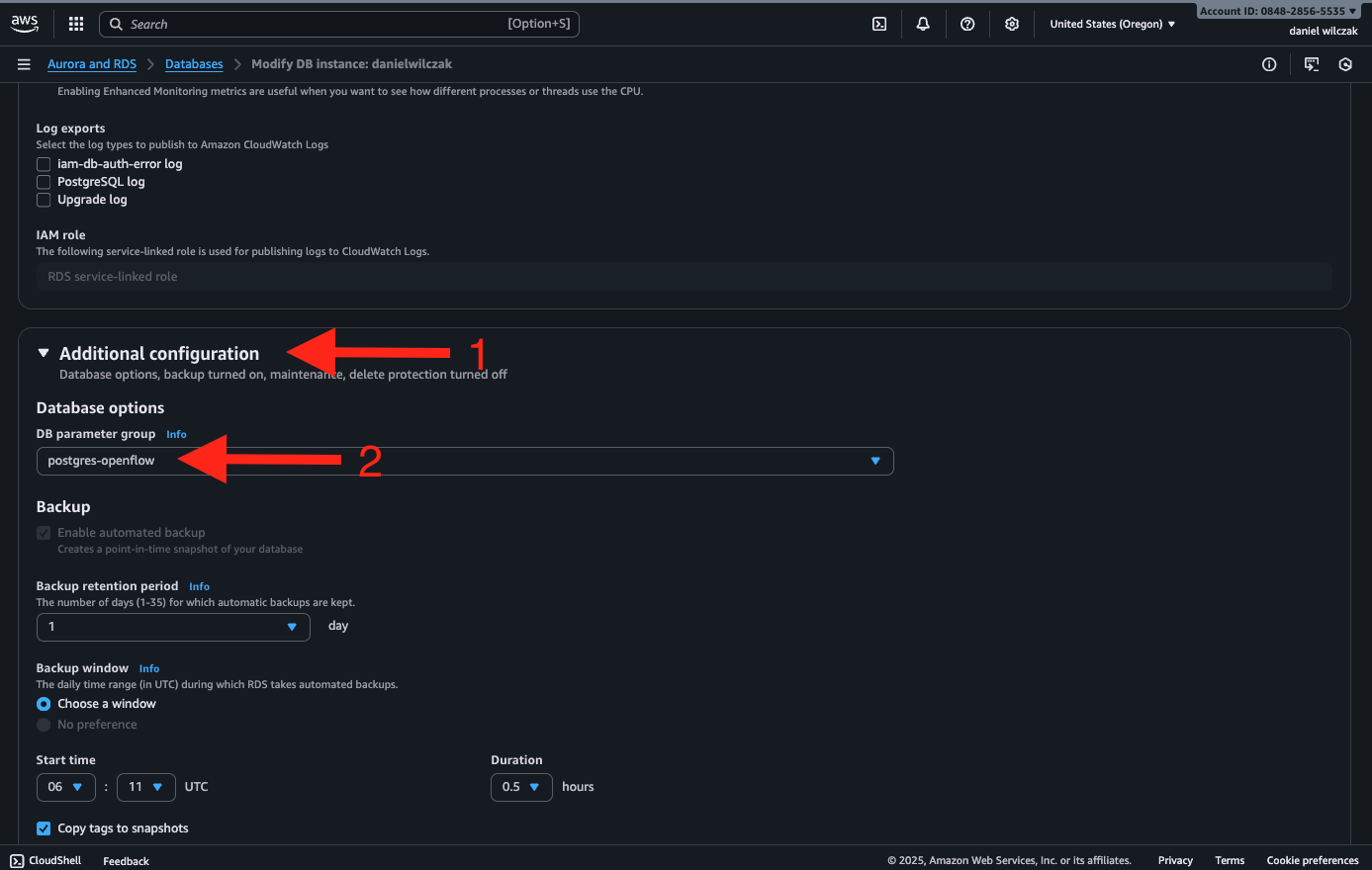
Task: Open the settings gear icon
Action: point(1012,24)
